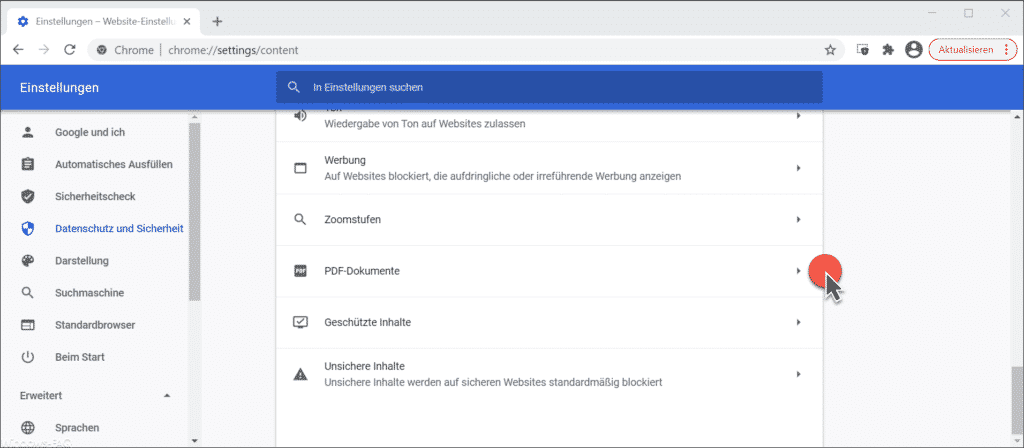
Task: Click the blue shield icon beside Datenschutz
Action: pyautogui.click(x=27, y=229)
